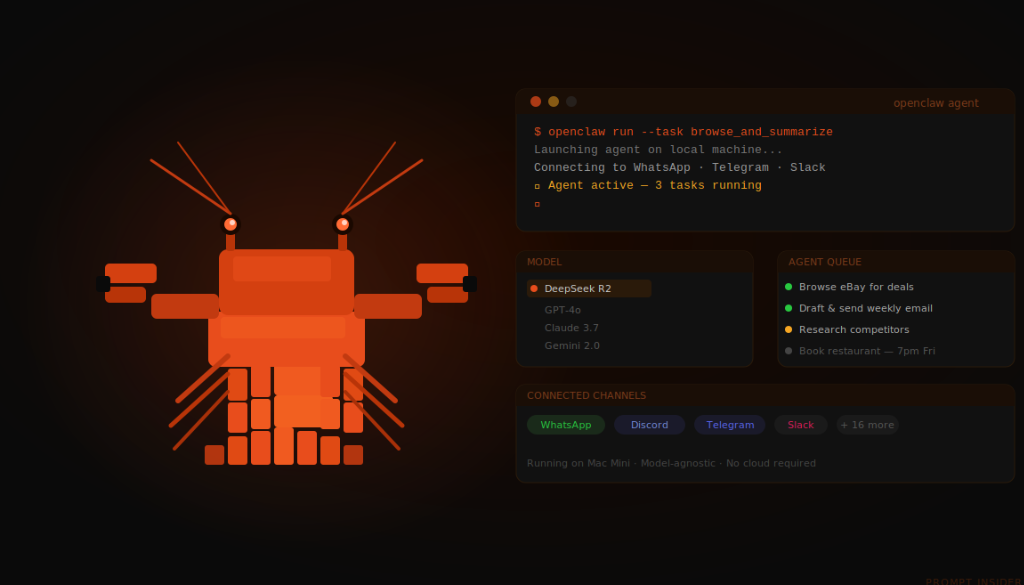Click the red close dot in terminal window

tap(536, 101)
